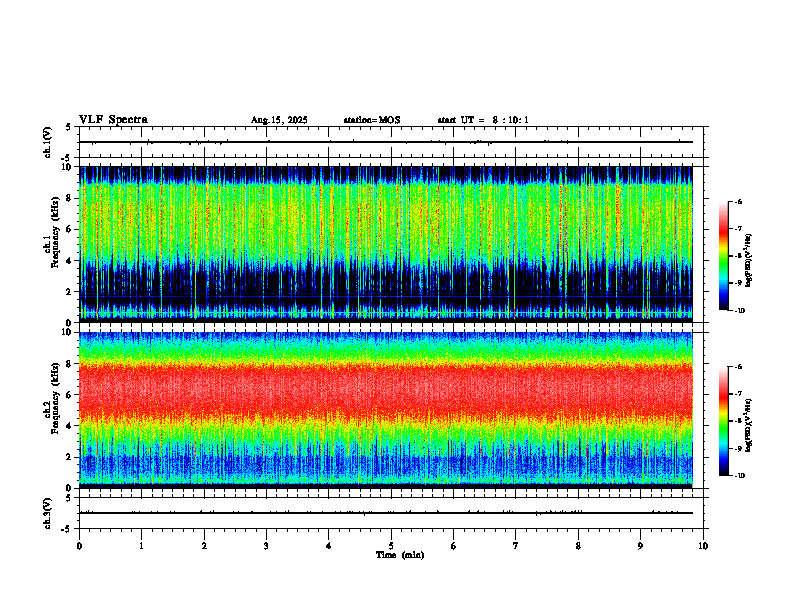Click the "8" kHz tick of ch.1 spectrogram
Screen dimensions: 792x612
(x=71, y=198)
